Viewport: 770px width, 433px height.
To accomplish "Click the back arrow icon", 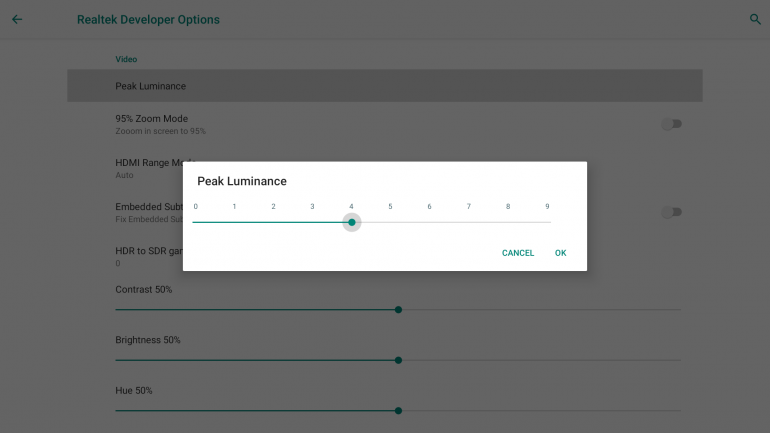I will pos(17,19).
